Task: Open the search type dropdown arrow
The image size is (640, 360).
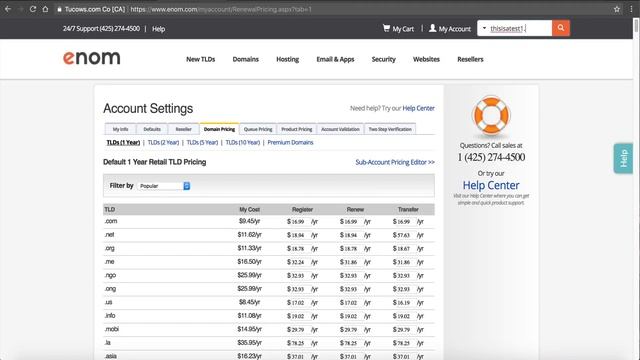Action: pos(484,28)
